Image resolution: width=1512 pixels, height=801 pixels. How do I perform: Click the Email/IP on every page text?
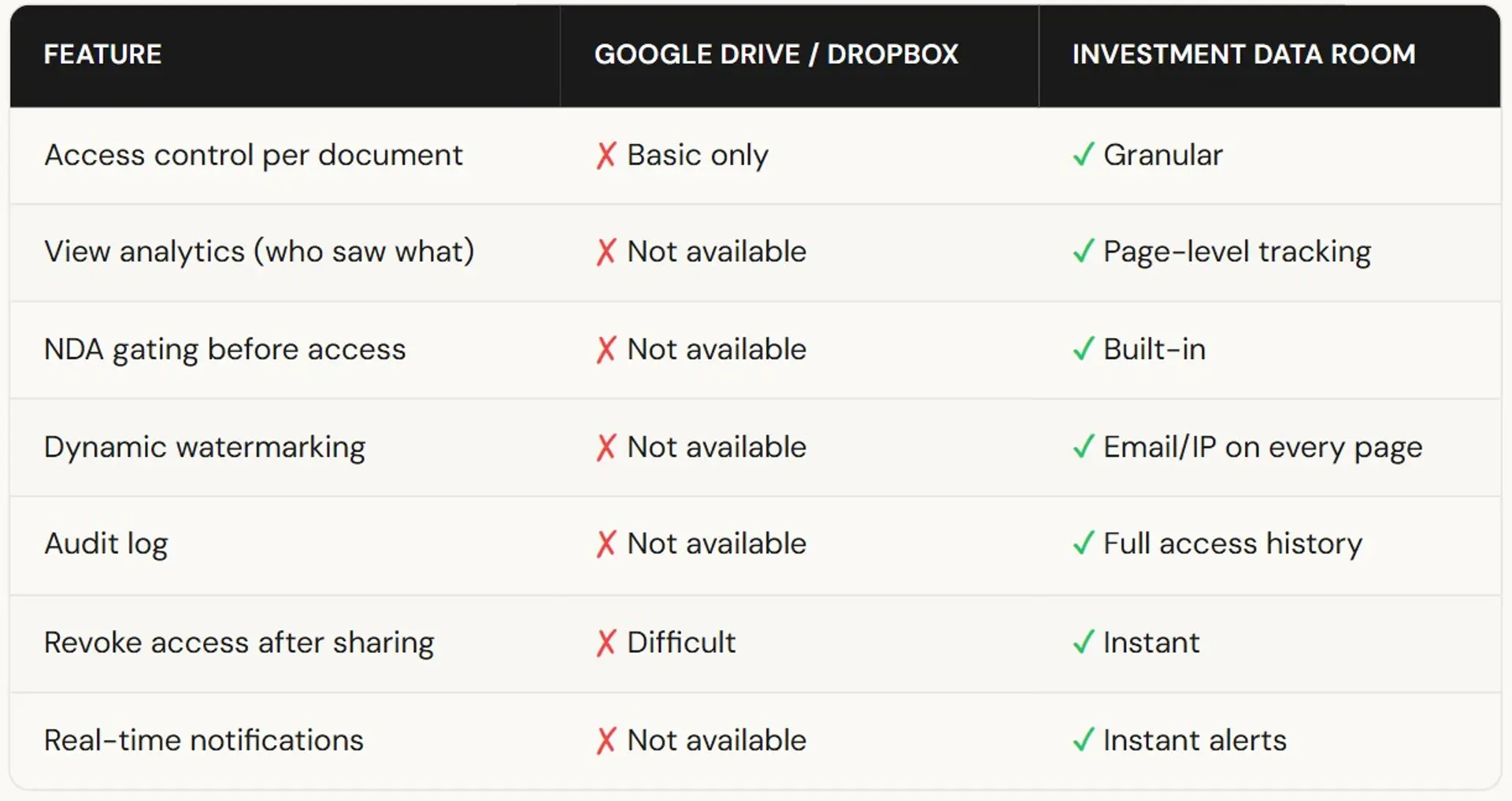(x=1263, y=447)
